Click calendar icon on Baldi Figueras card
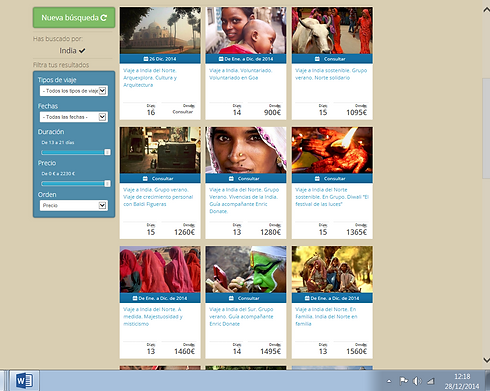Viewport: 490px width, 391px height. (x=145, y=179)
